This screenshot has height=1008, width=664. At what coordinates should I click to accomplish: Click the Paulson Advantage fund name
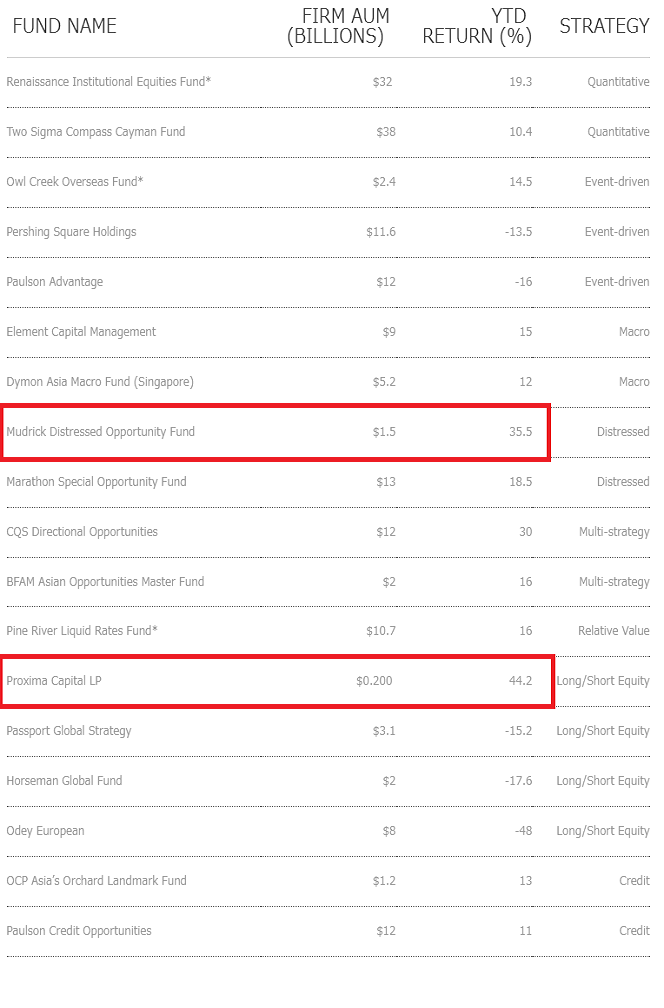tap(55, 282)
